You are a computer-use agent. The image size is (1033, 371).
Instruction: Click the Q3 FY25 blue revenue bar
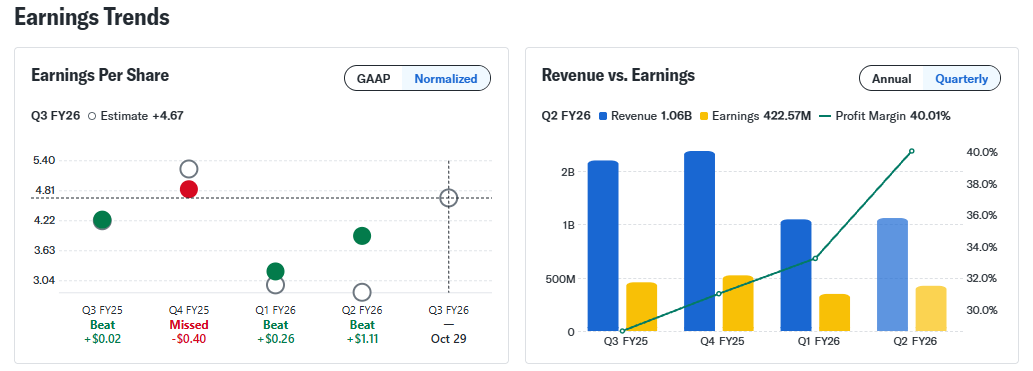603,245
